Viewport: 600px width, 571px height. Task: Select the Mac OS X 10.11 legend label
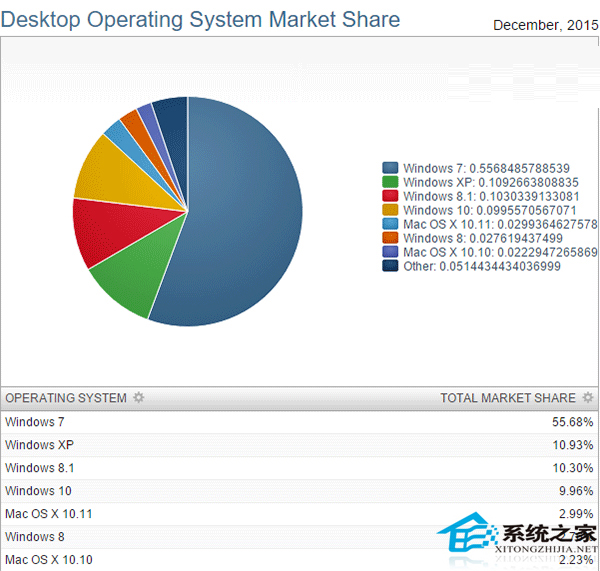pyautogui.click(x=501, y=224)
